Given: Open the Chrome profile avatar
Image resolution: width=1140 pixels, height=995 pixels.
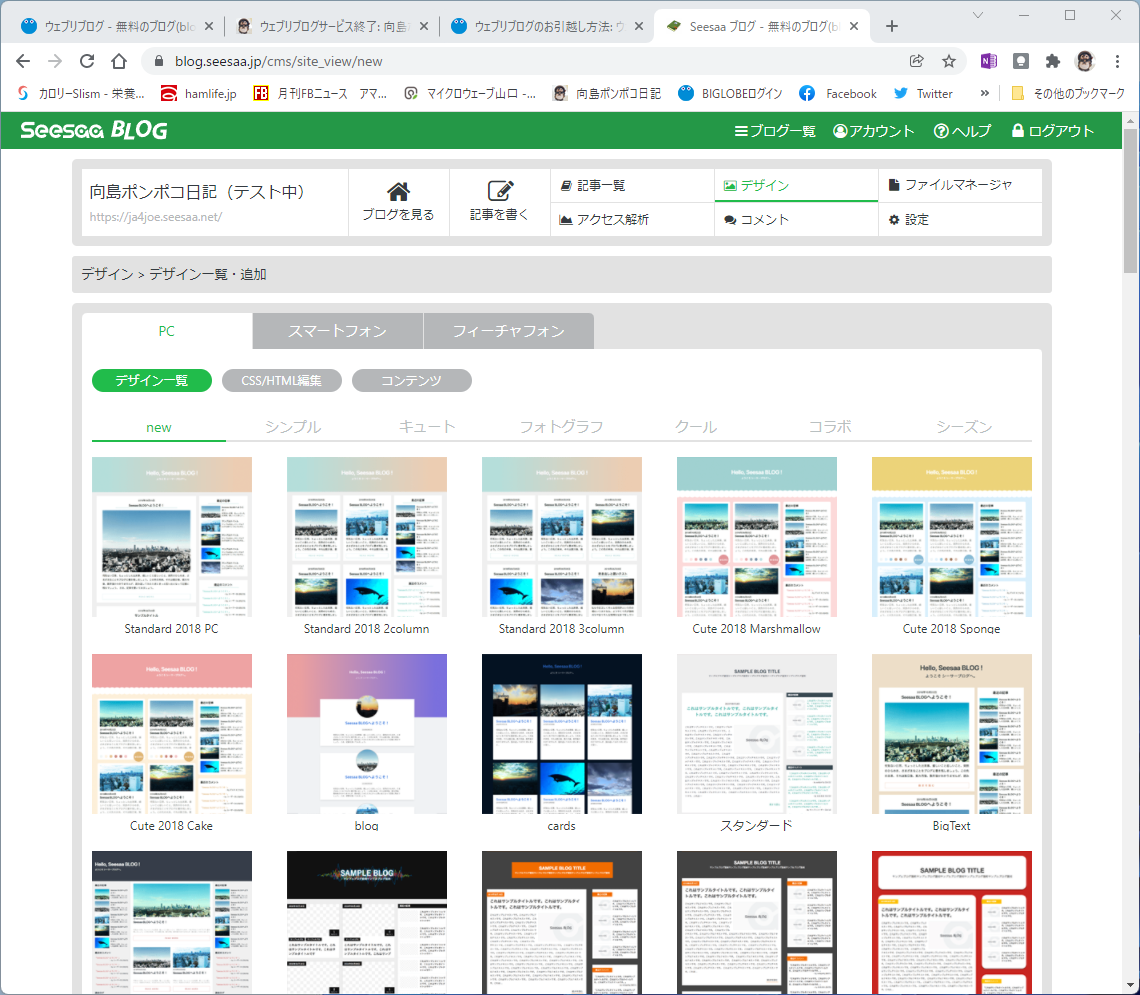Looking at the screenshot, I should 1085,61.
